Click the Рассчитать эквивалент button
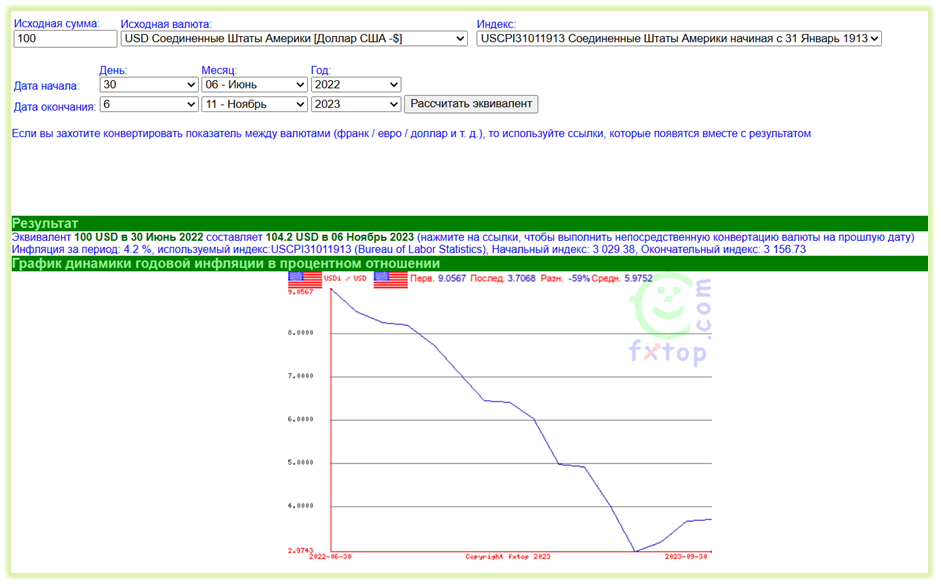Image resolution: width=939 pixels, height=584 pixels. click(471, 104)
